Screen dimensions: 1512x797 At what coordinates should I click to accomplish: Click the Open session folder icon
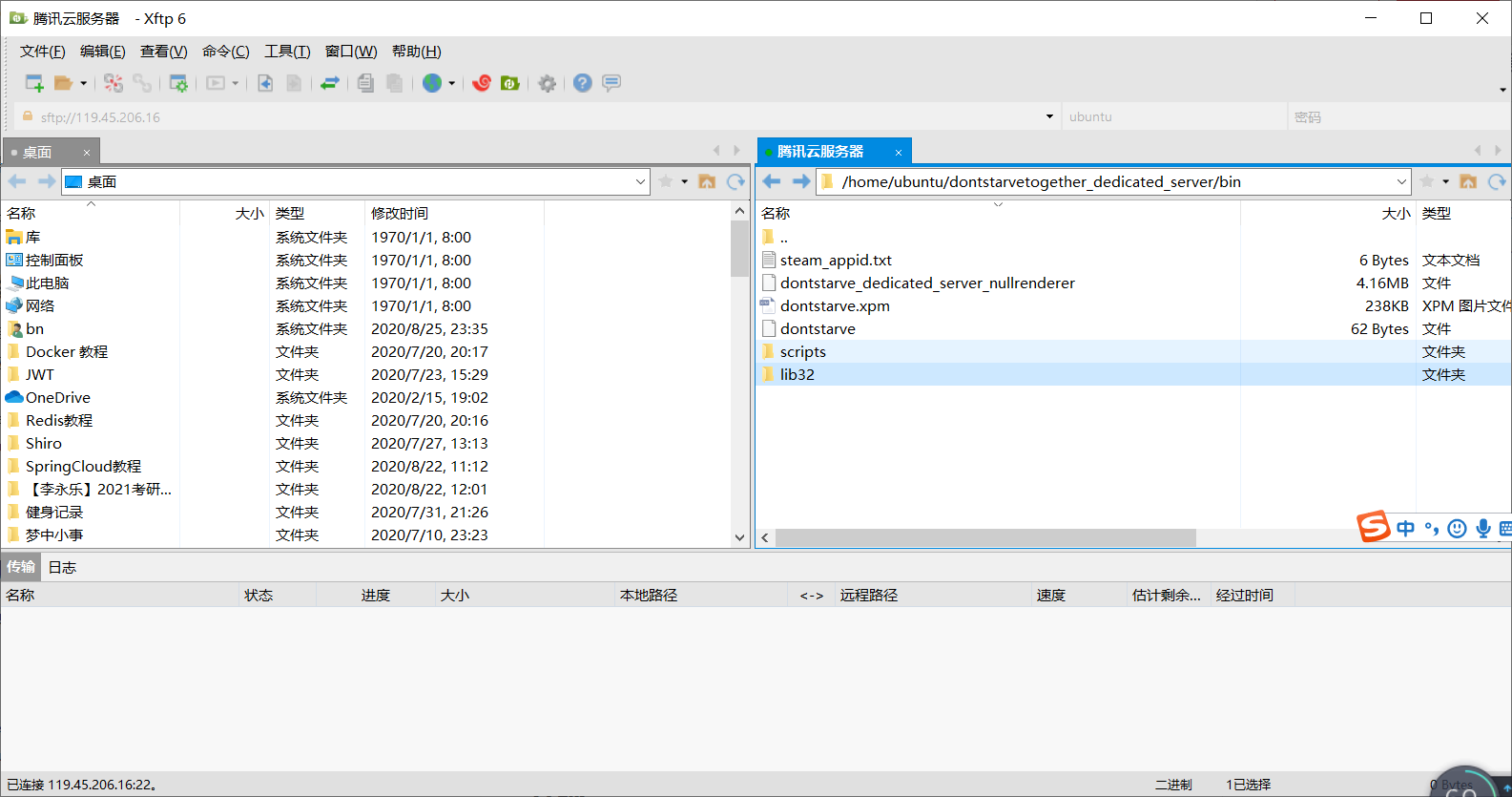click(x=63, y=83)
